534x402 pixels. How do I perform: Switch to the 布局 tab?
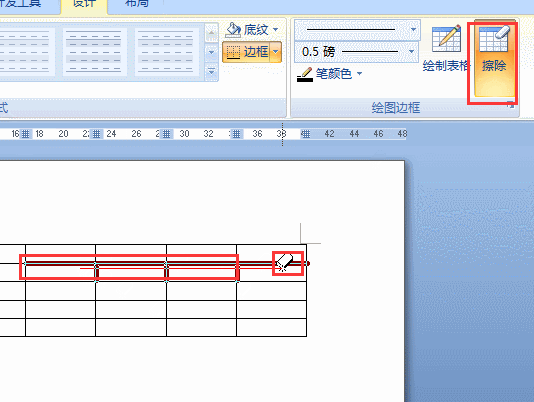(x=137, y=4)
